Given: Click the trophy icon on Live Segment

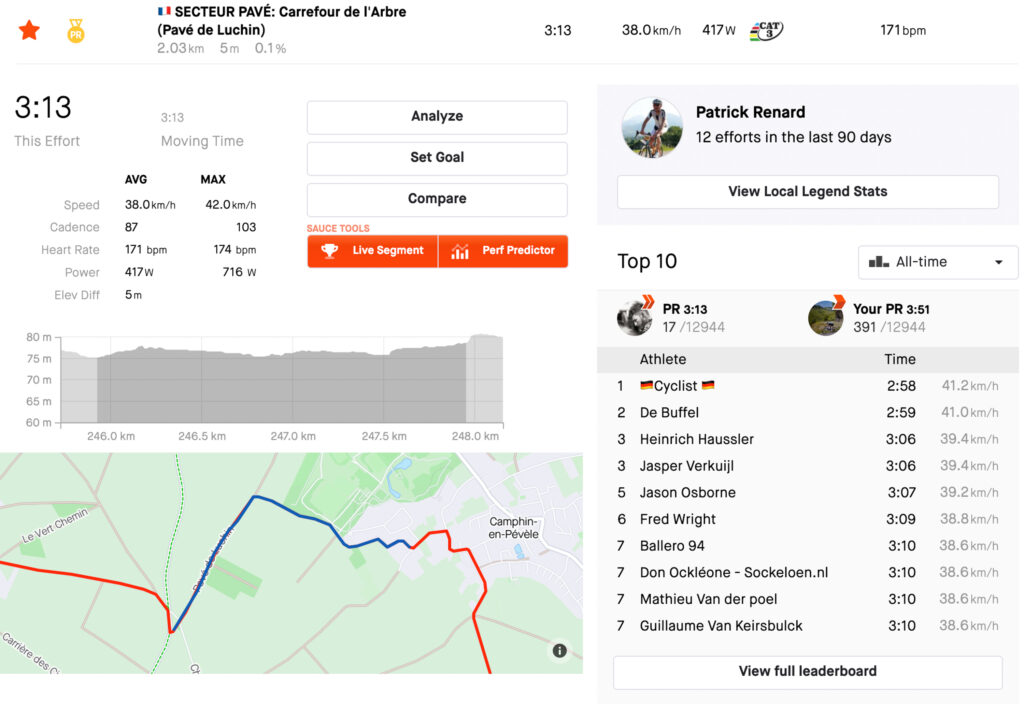Looking at the screenshot, I should point(330,251).
